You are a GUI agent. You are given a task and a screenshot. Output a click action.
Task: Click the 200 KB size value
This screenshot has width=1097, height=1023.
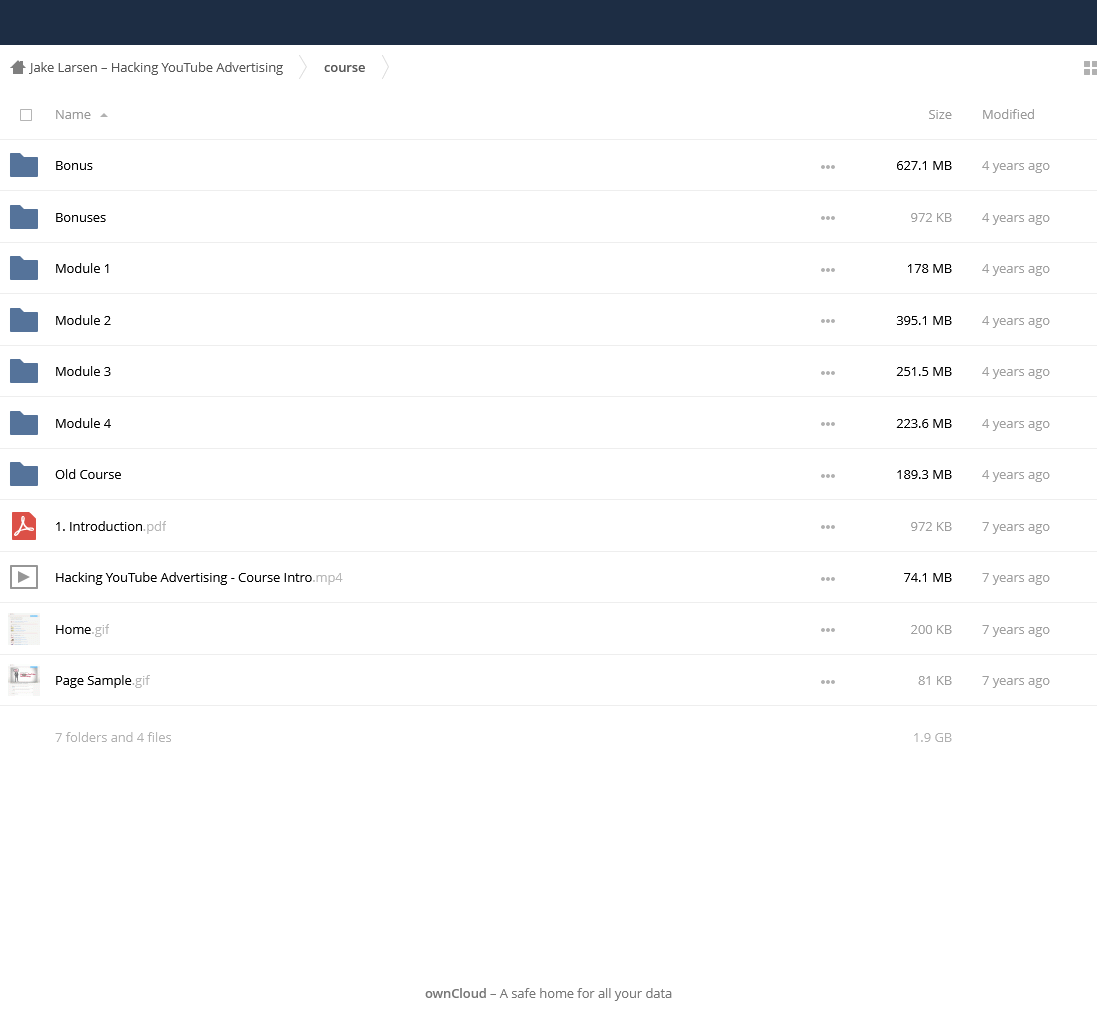tap(930, 629)
